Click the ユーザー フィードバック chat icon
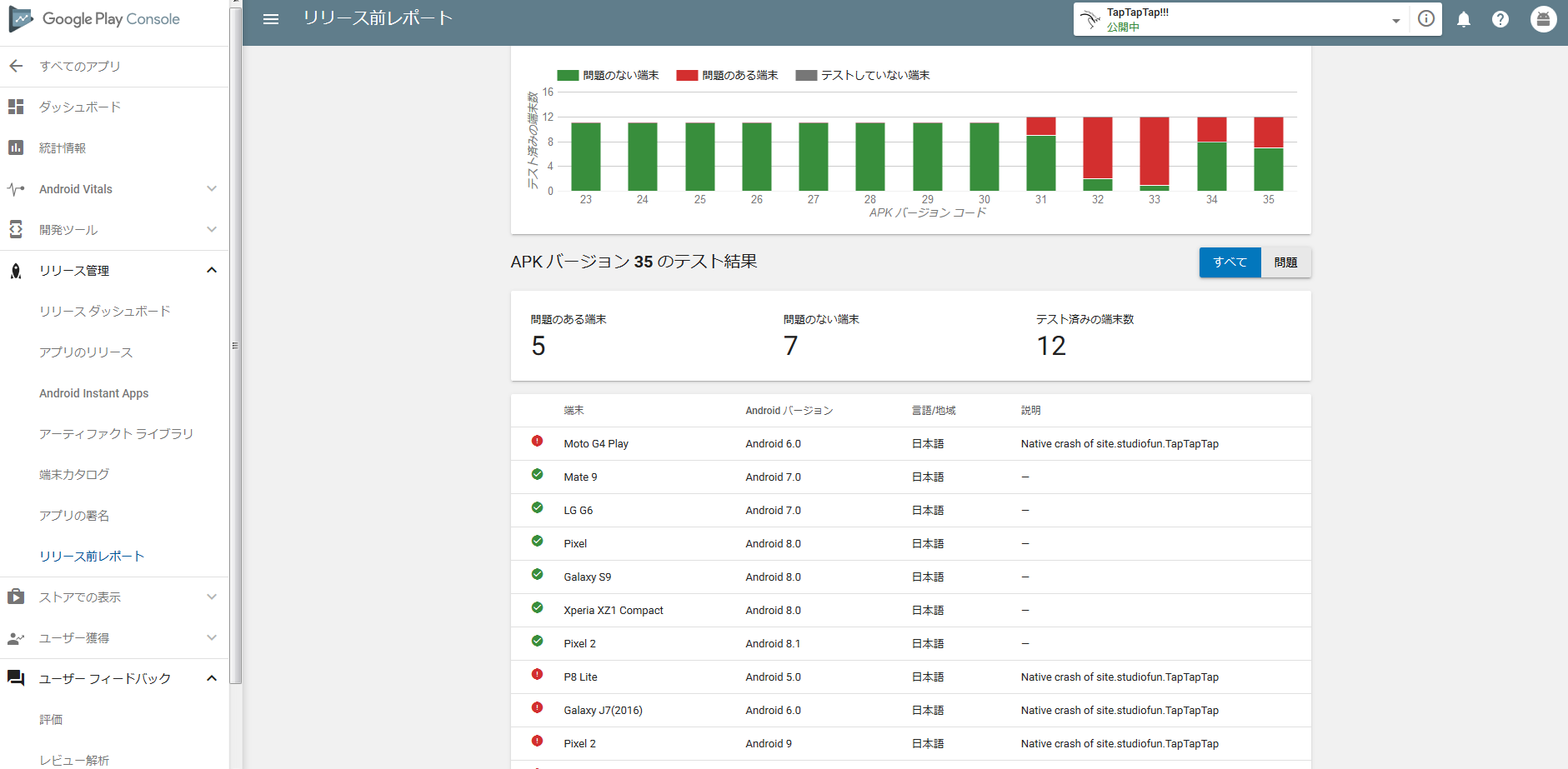The image size is (1568, 769). (x=16, y=678)
